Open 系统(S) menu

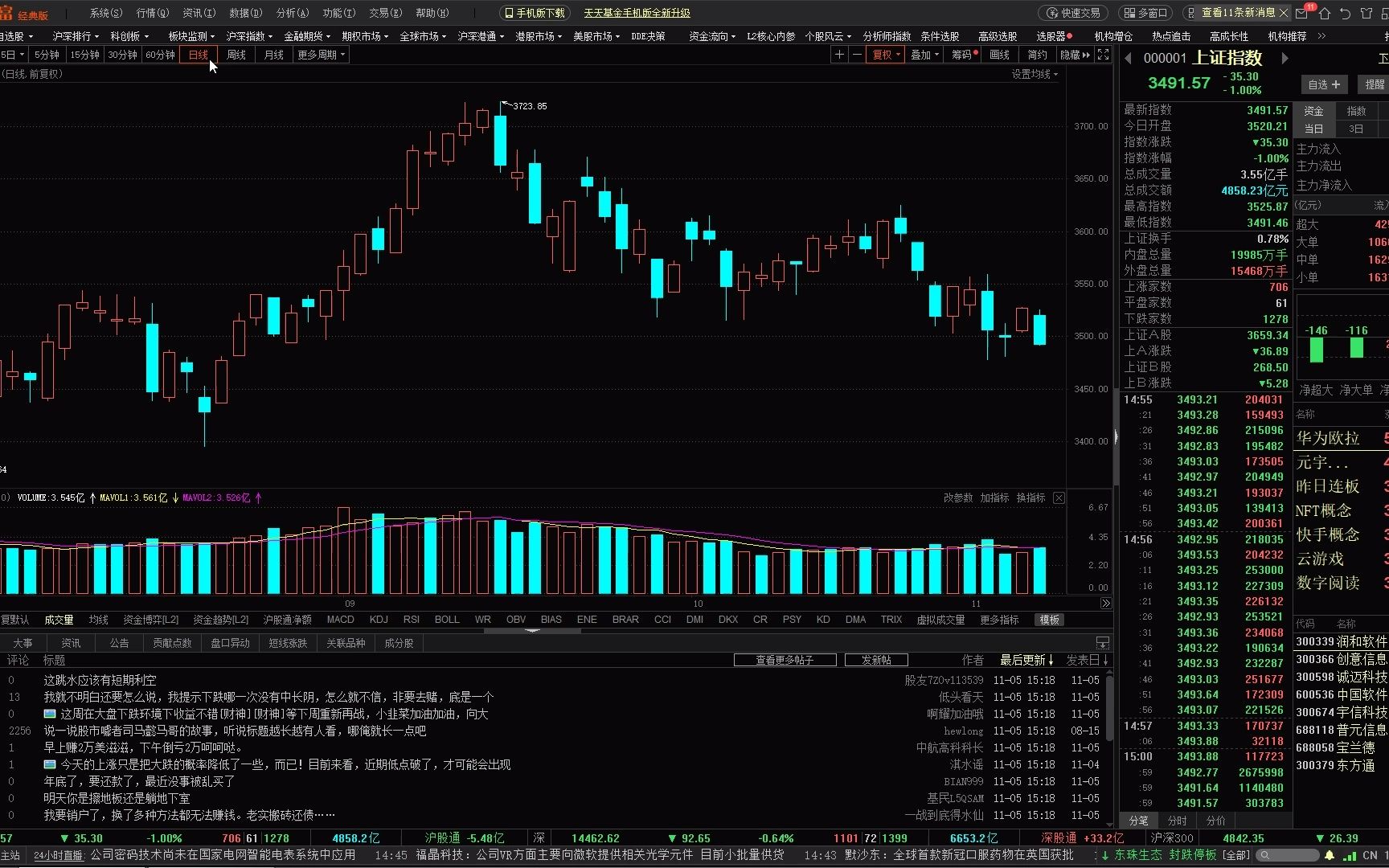pyautogui.click(x=106, y=13)
